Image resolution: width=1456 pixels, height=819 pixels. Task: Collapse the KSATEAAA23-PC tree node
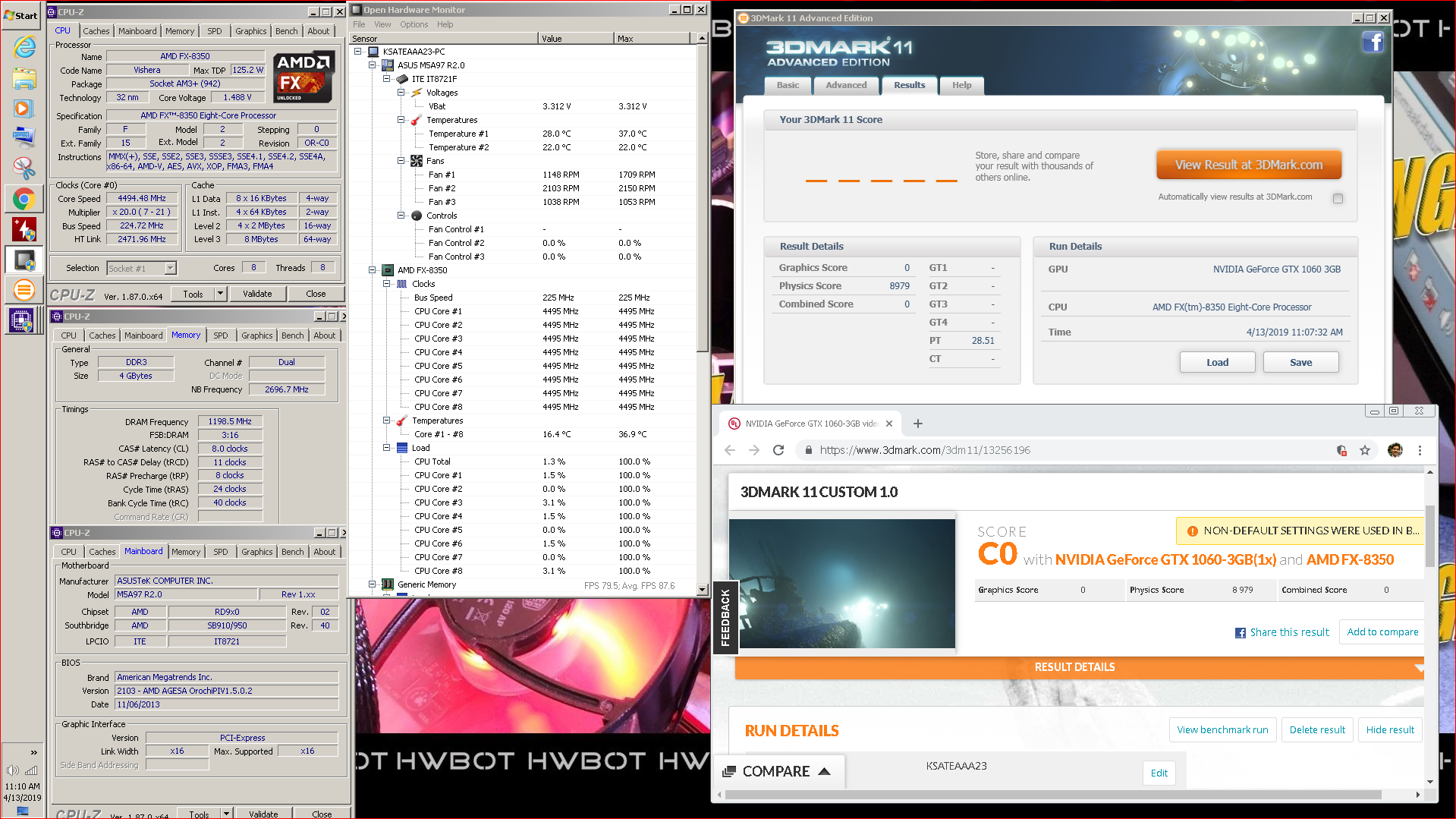coord(357,52)
